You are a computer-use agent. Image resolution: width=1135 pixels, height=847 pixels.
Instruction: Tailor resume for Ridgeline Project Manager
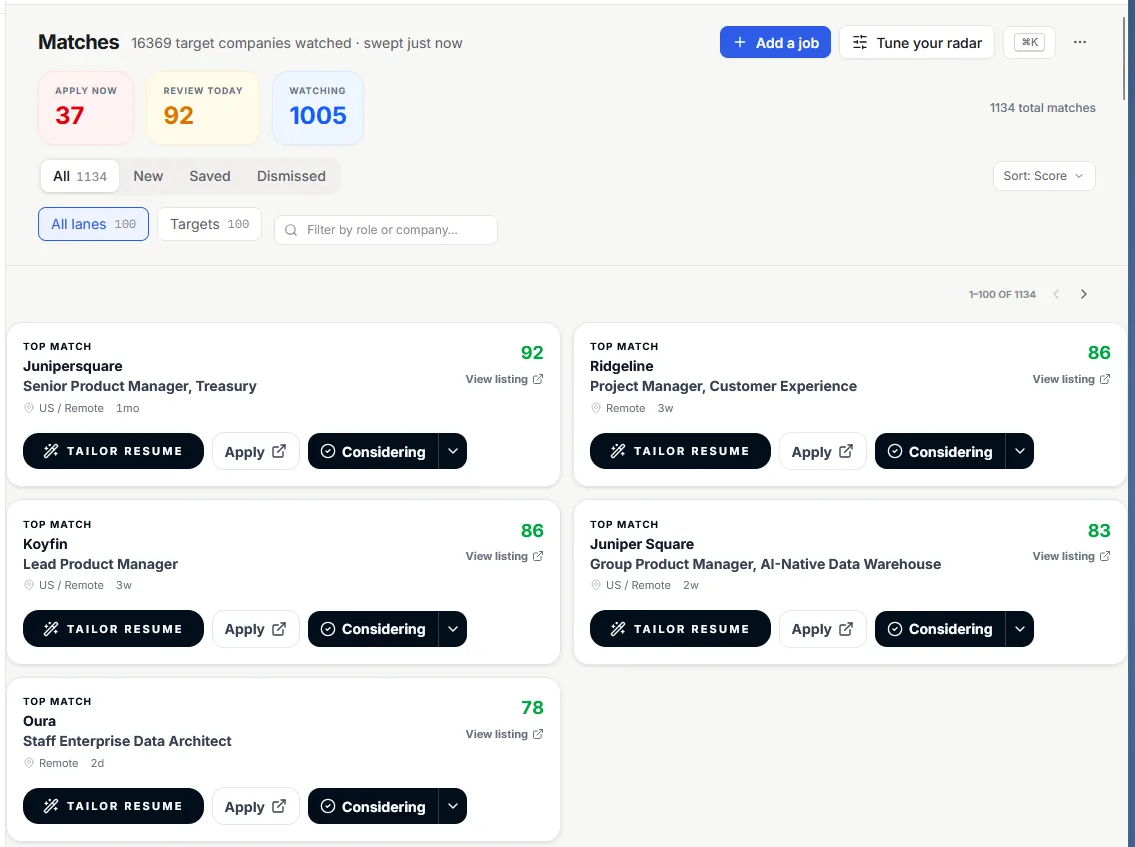click(x=680, y=451)
